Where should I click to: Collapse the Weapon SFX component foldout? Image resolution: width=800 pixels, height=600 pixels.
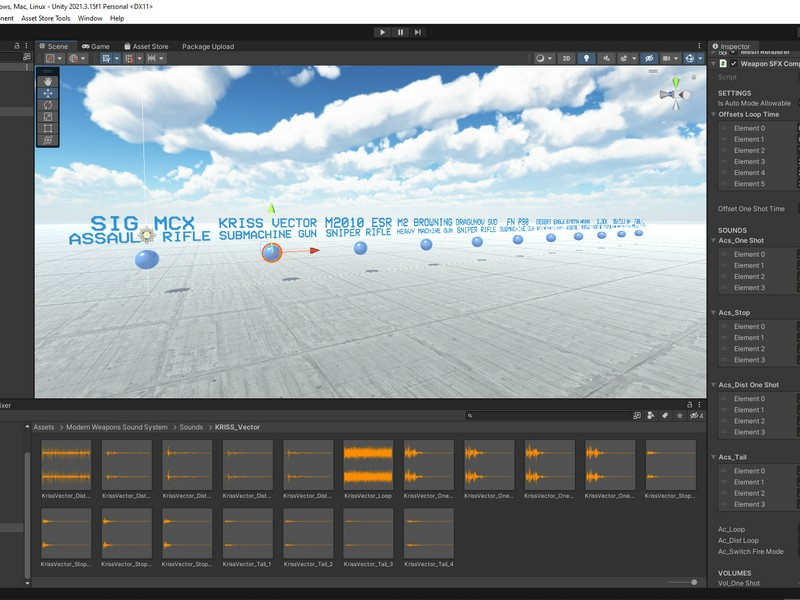pyautogui.click(x=714, y=63)
